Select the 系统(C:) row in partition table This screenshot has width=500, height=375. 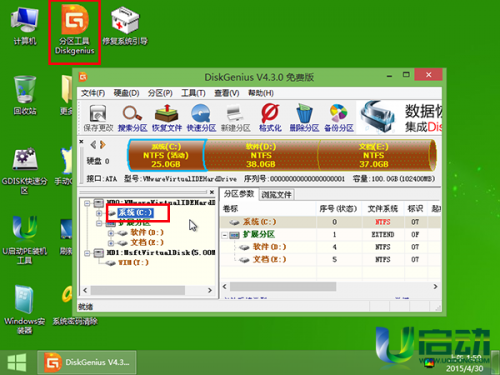click(x=331, y=222)
